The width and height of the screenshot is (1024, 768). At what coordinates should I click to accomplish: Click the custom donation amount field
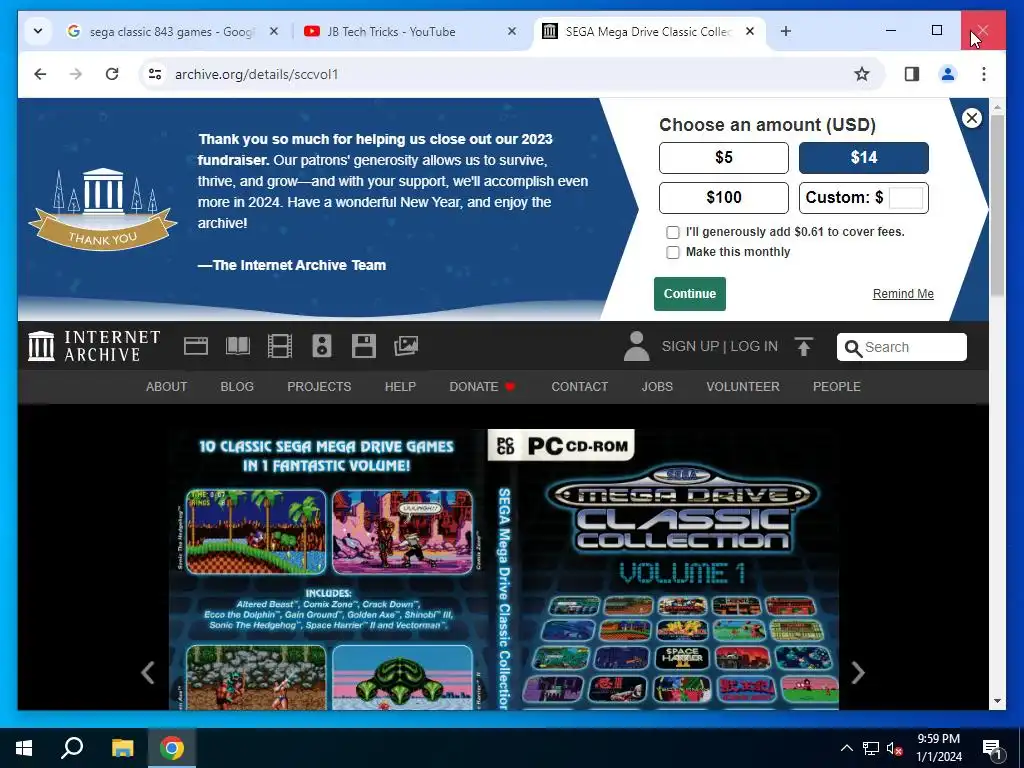(906, 197)
